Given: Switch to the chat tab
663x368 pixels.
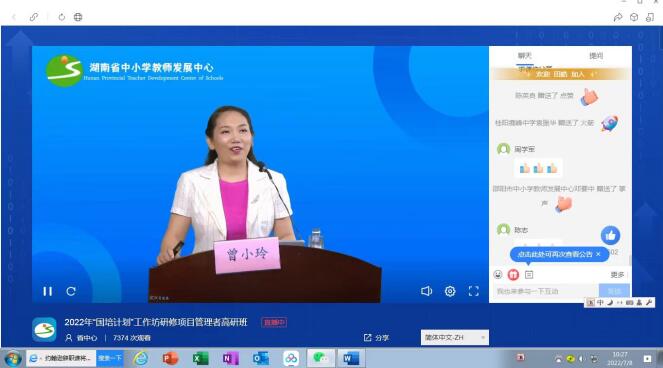Looking at the screenshot, I should pyautogui.click(x=525, y=56).
